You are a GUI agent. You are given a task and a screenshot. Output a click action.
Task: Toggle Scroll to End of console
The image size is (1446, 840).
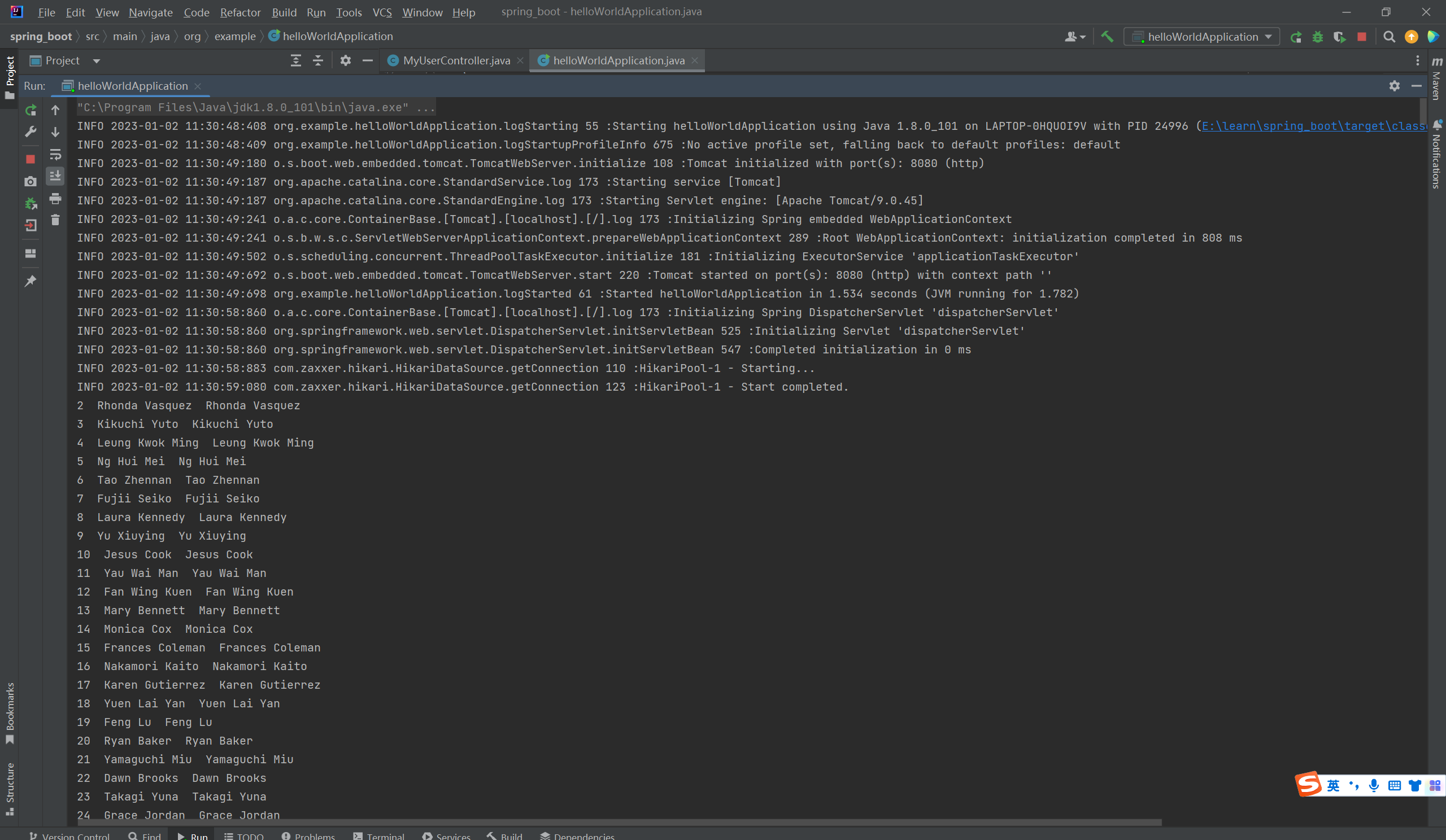coord(55,176)
